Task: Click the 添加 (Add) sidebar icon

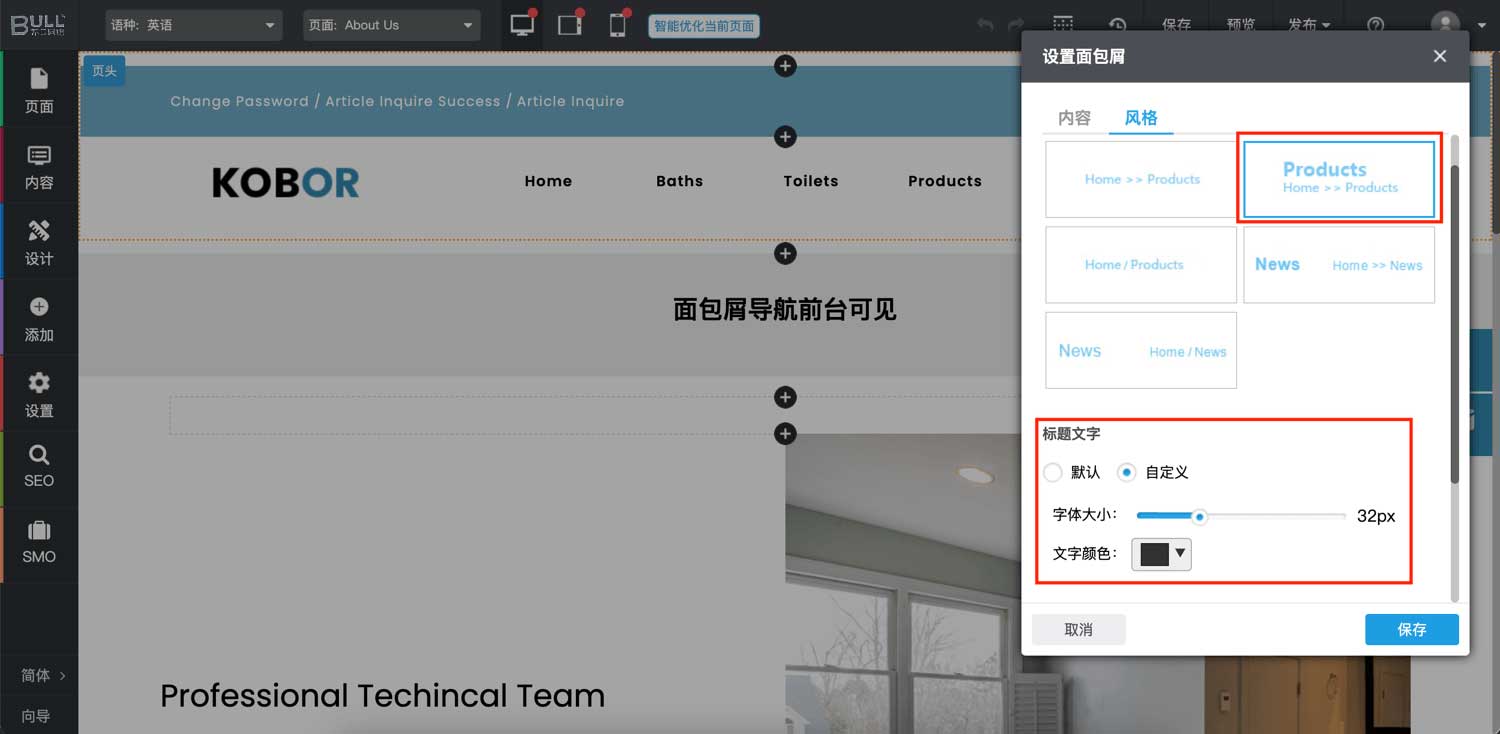Action: click(39, 318)
